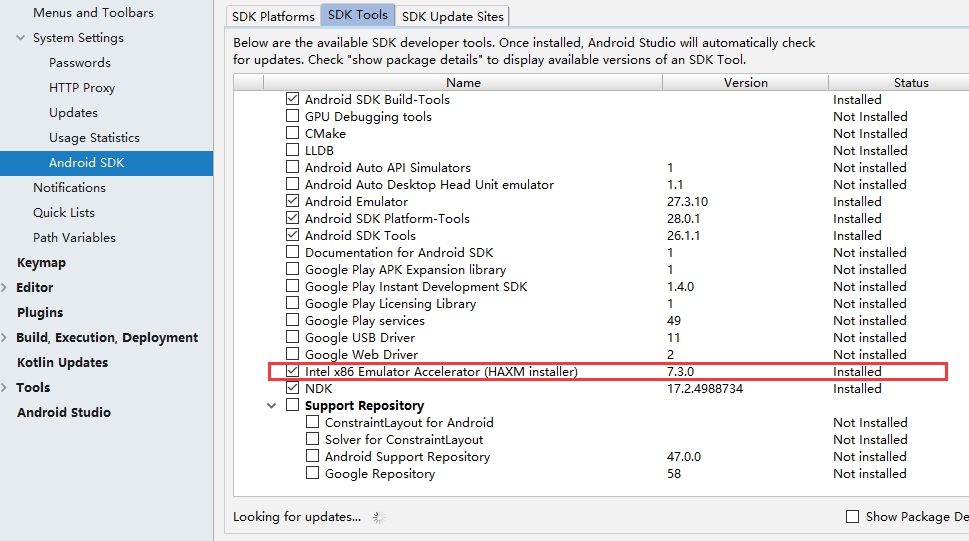
Task: Check Google Web Driver
Action: pos(292,354)
